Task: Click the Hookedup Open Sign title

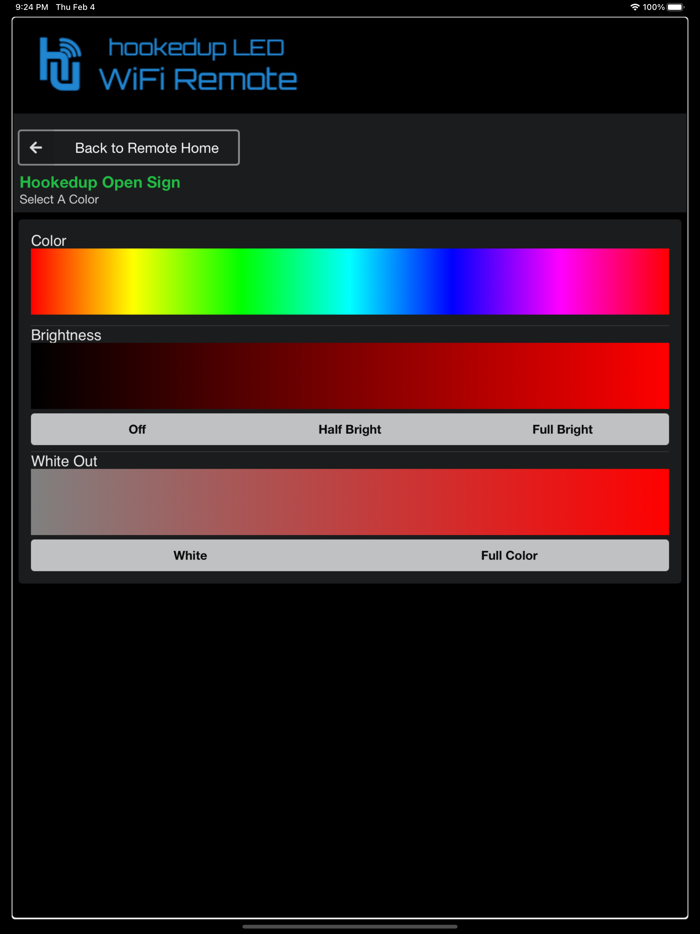Action: [x=100, y=182]
